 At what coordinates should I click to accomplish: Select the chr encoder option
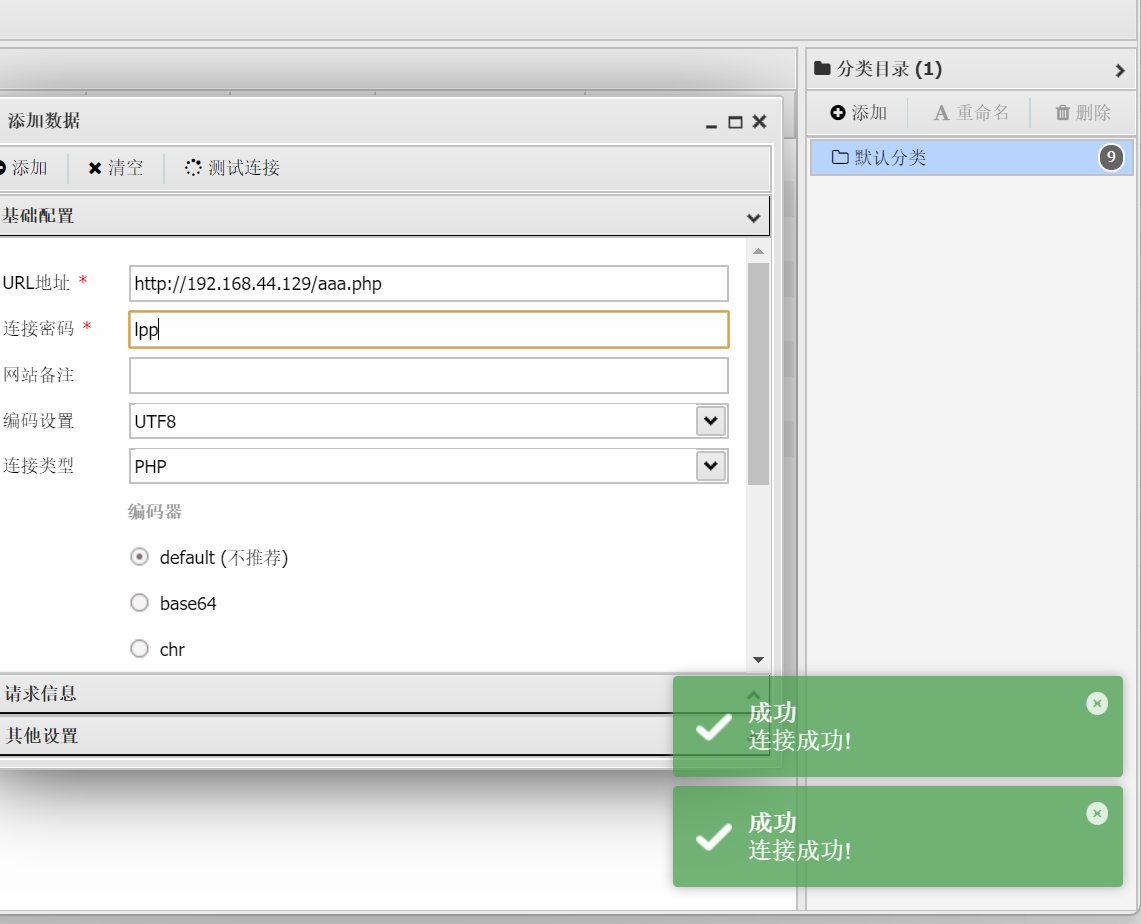point(140,649)
